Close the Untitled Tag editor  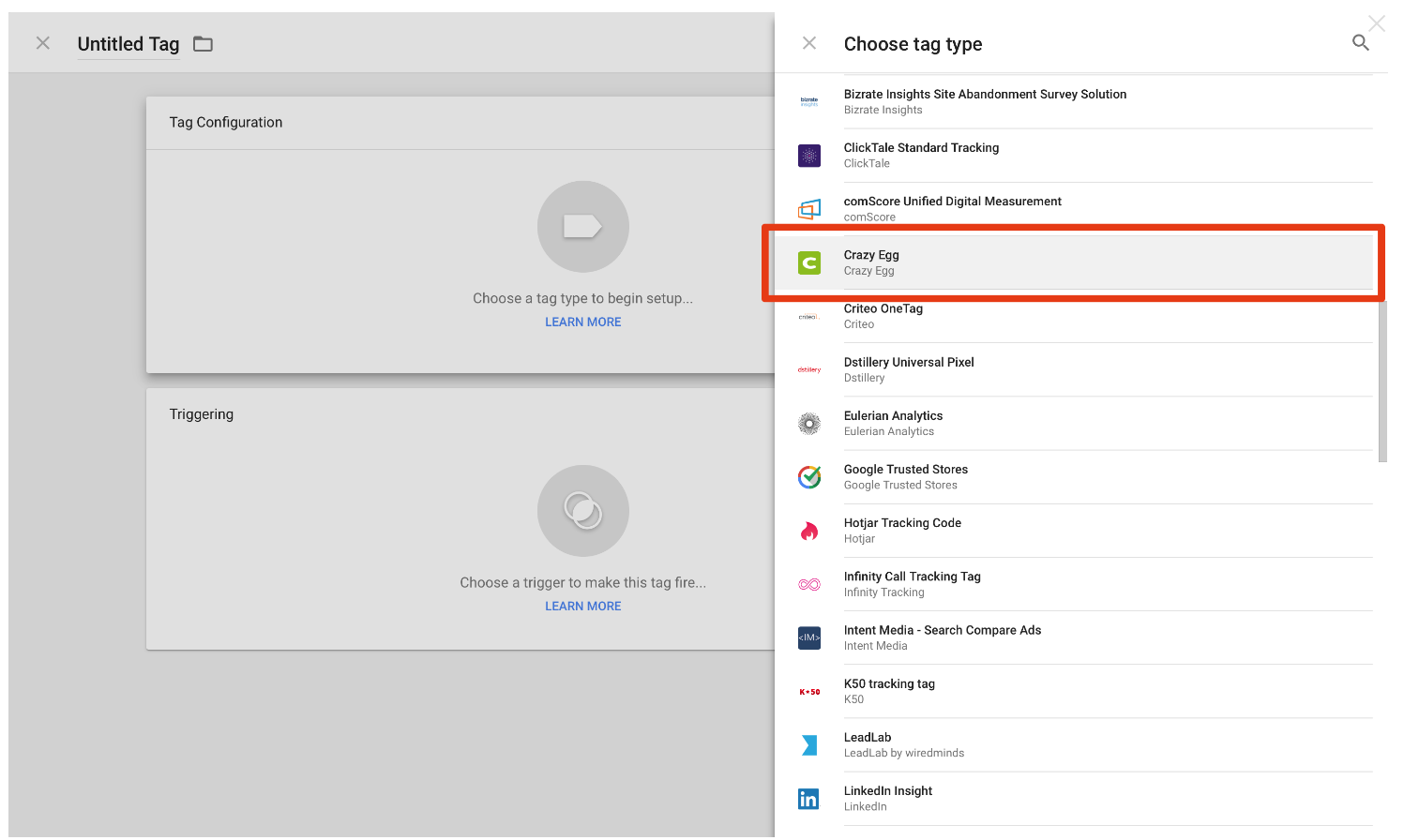coord(43,43)
